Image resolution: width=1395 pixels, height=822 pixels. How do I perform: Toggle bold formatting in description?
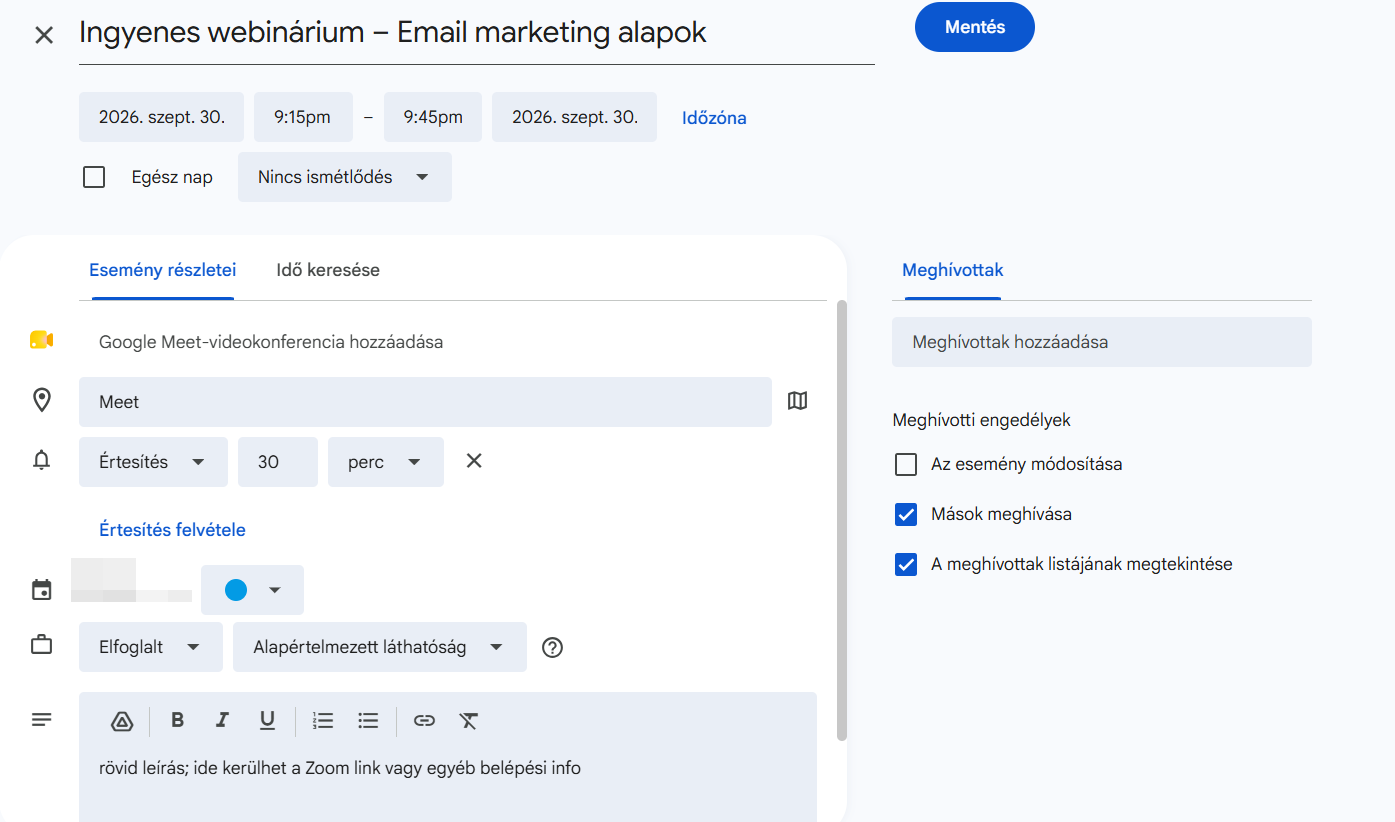[178, 720]
